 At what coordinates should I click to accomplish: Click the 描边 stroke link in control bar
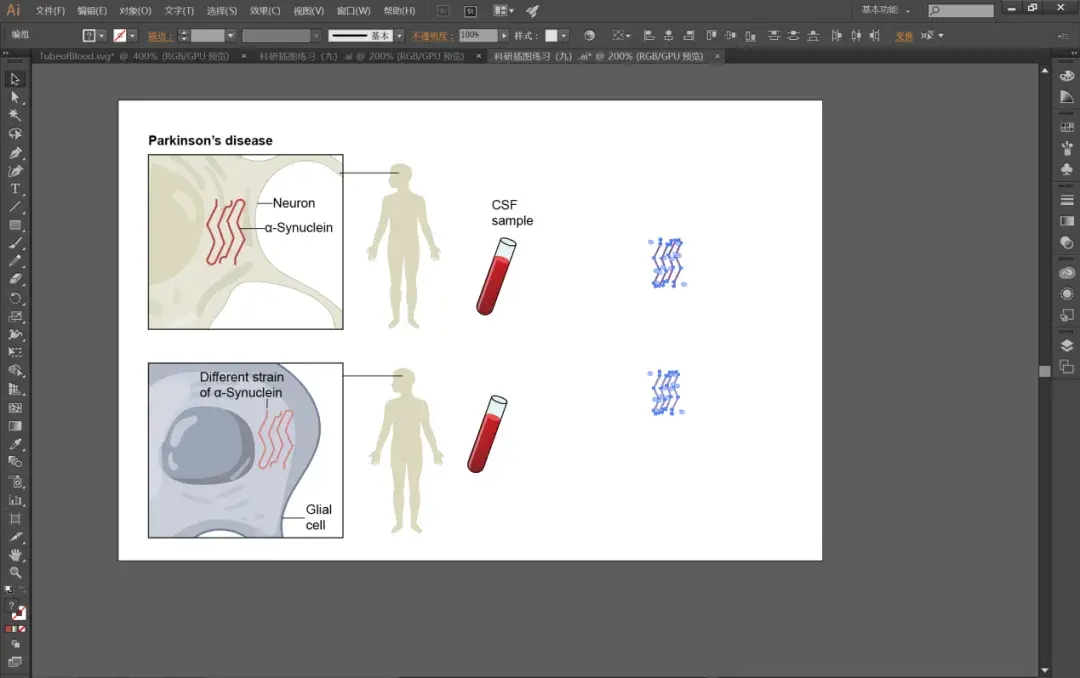[x=158, y=35]
